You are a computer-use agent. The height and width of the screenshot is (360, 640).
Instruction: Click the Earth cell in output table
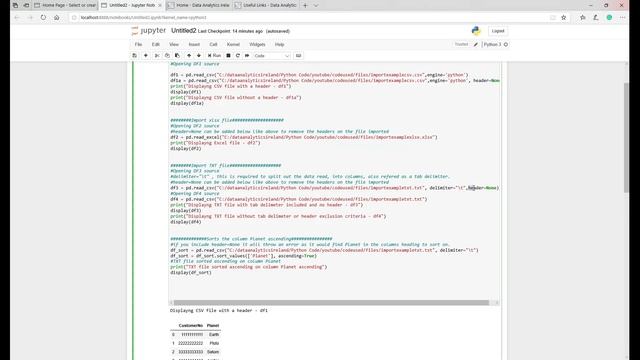213,335
